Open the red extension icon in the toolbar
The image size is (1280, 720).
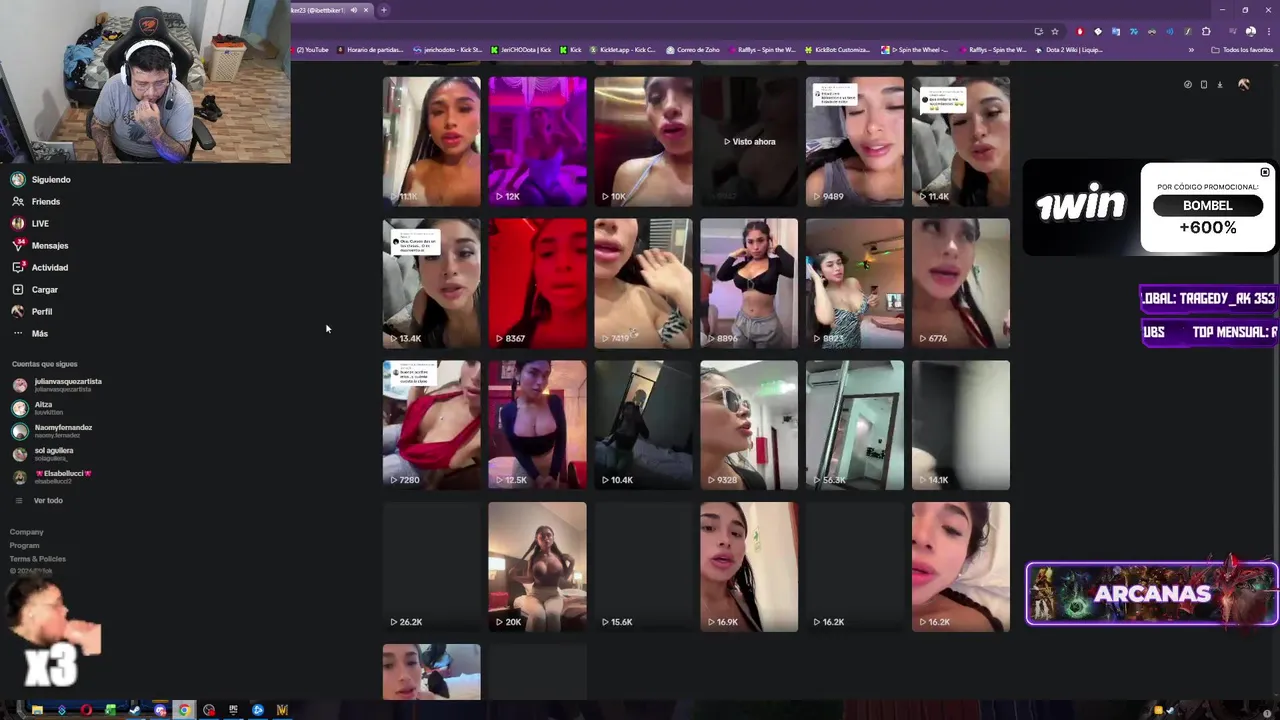(1080, 32)
